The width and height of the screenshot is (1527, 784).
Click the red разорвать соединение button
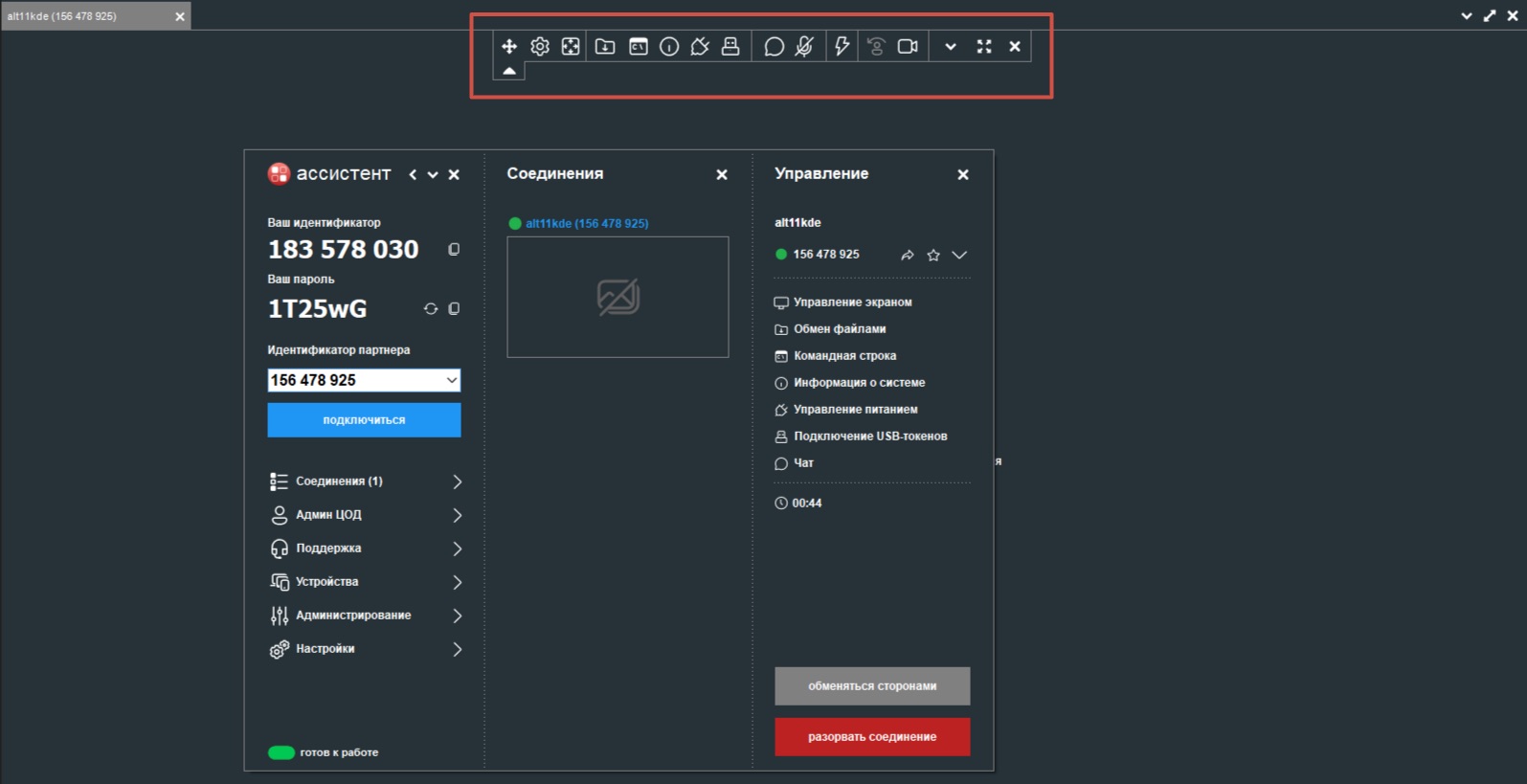[872, 737]
